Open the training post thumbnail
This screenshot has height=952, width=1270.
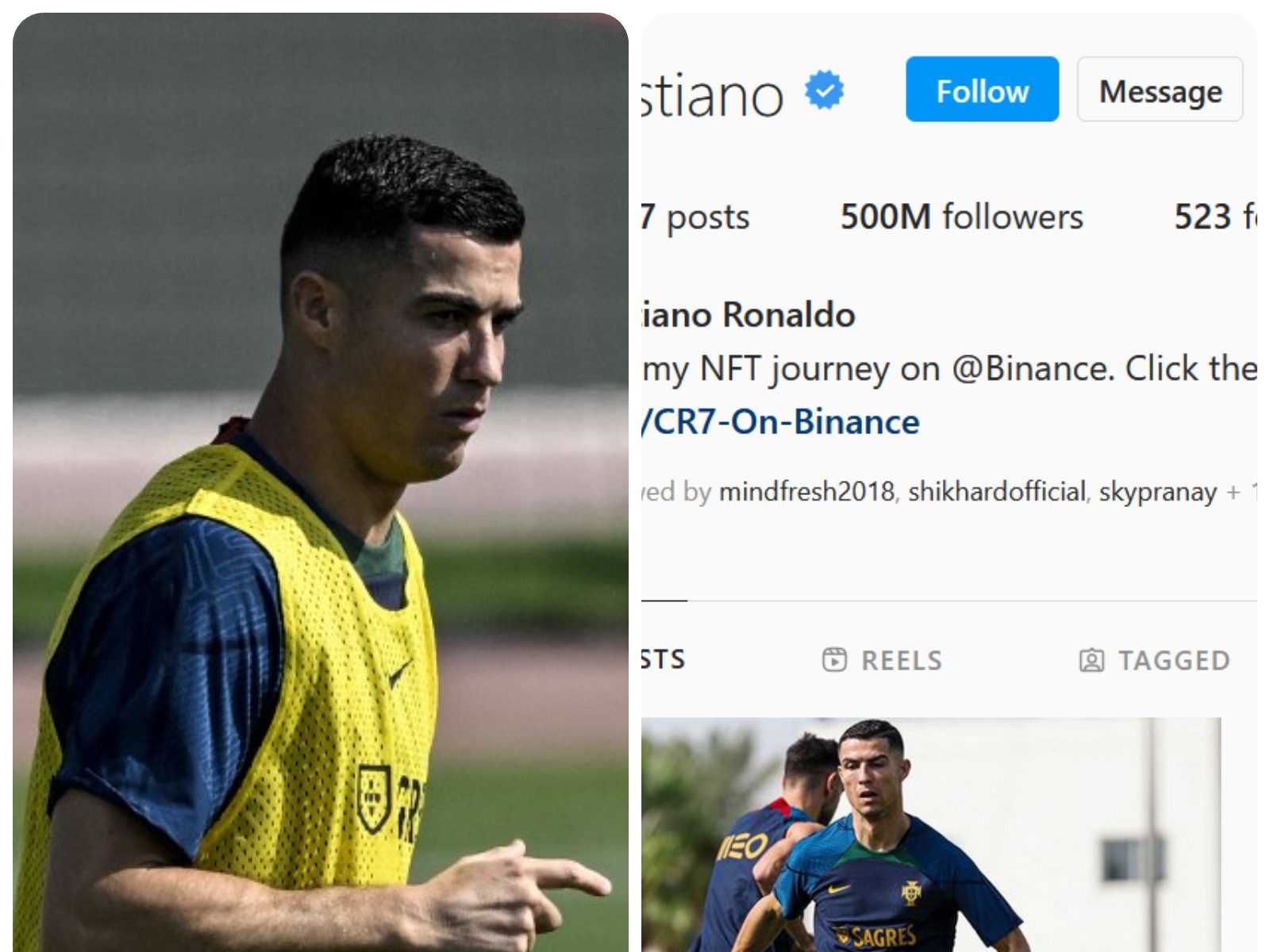(x=931, y=835)
